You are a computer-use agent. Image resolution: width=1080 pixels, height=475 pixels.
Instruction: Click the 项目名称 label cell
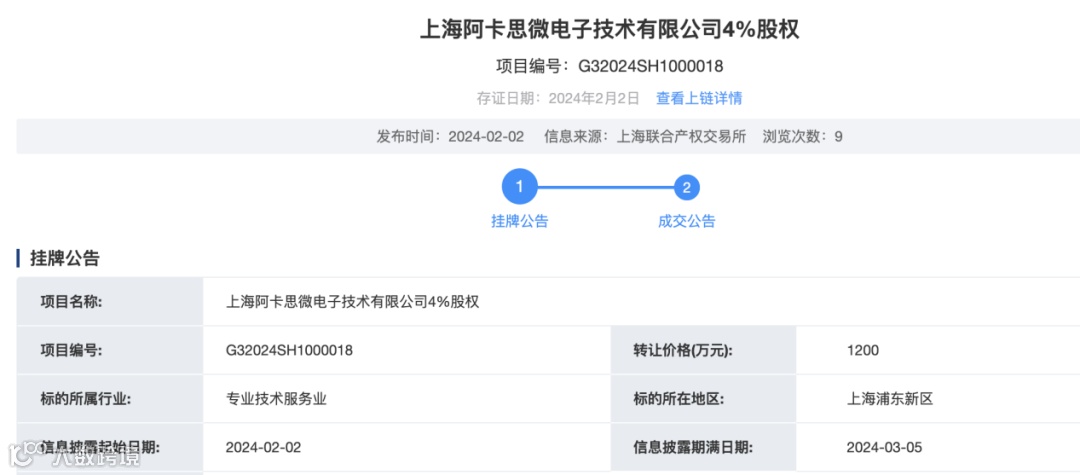110,302
